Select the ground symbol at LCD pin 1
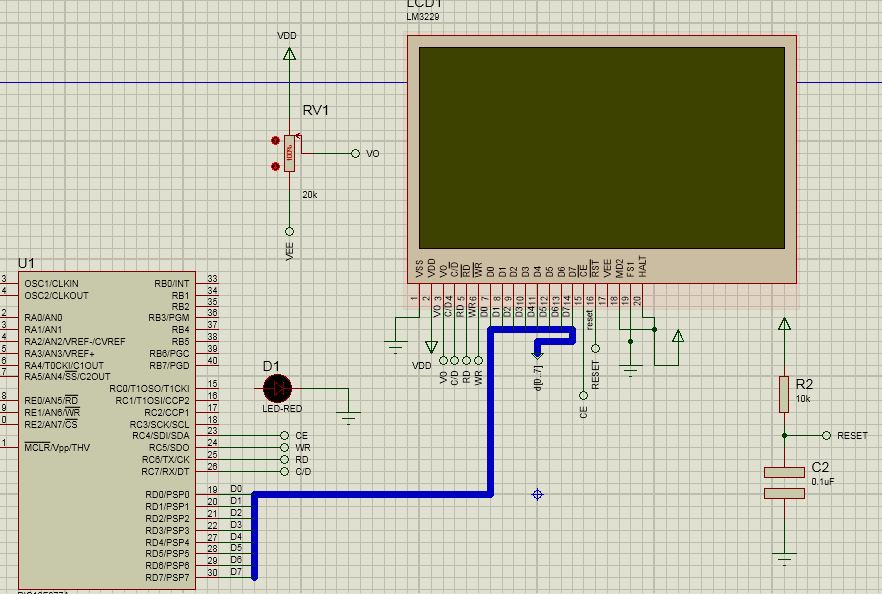Screen dimensions: 882x594 395,346
